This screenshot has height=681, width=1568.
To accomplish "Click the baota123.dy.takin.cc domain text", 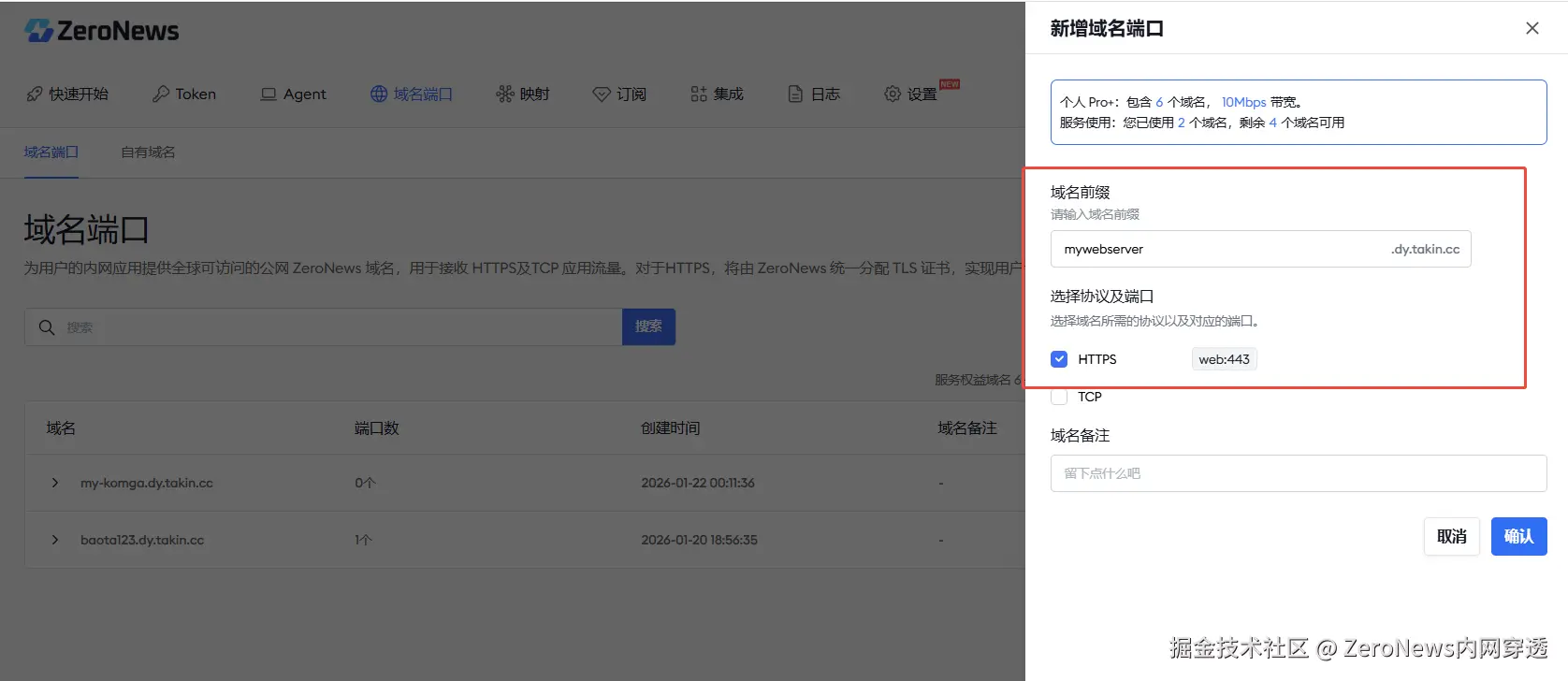I will coord(142,540).
